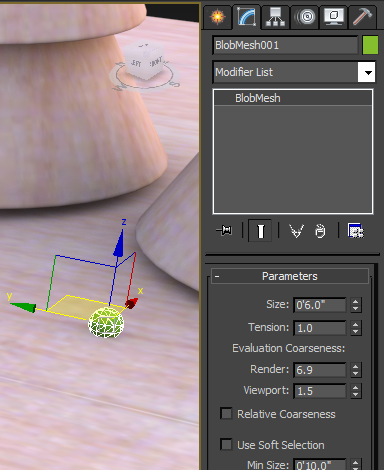The width and height of the screenshot is (384, 470).
Task: Expand the Modifier List dropdown
Action: [366, 72]
